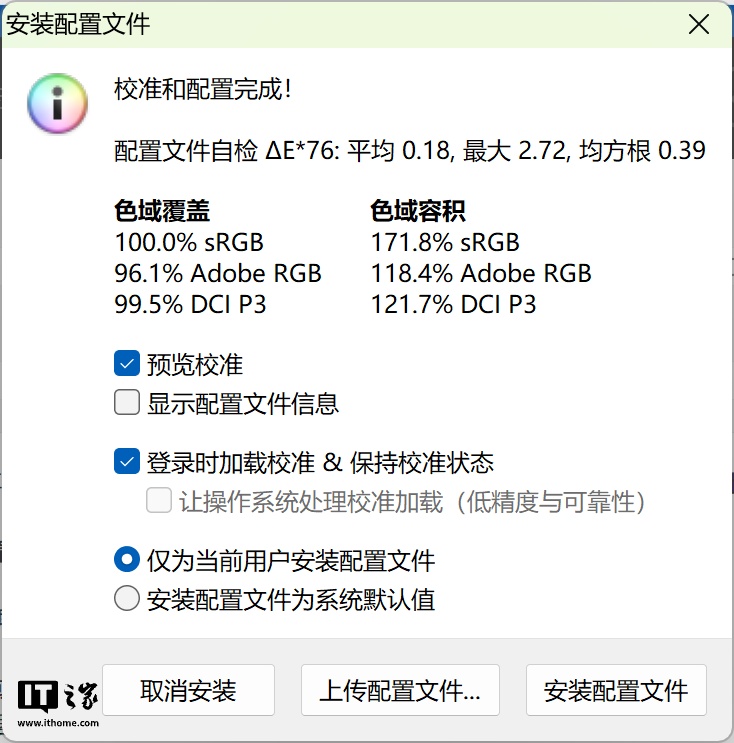Open 上传配置文件... upload option
Screen dimensions: 734x743
click(400, 690)
